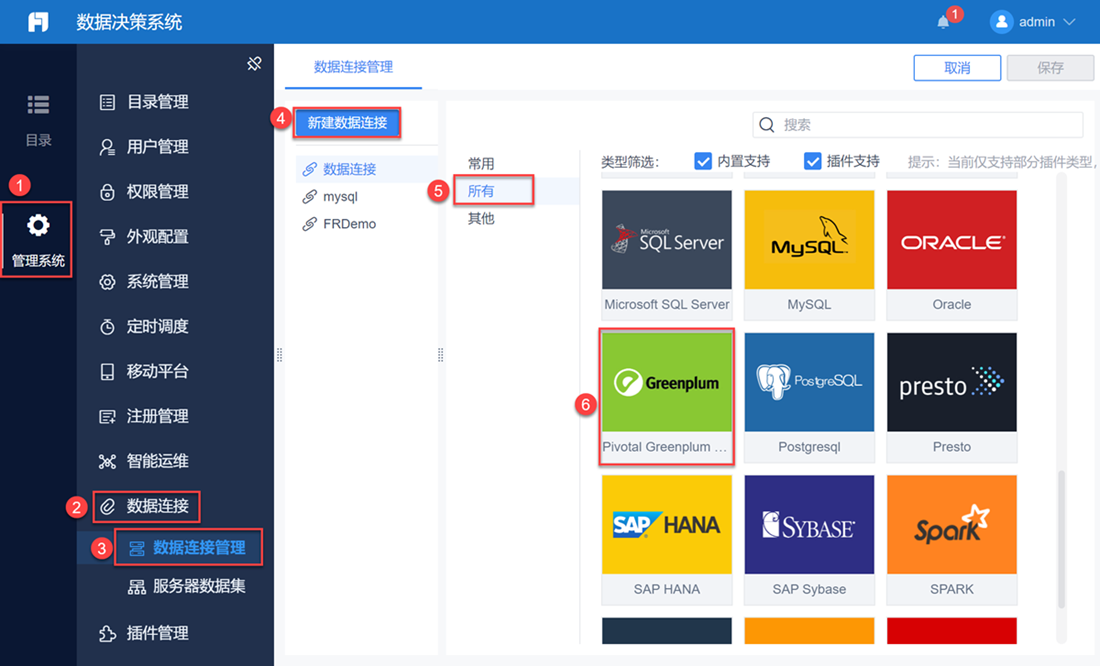Click the 系统管理 gear icon
Image resolution: width=1100 pixels, height=666 pixels.
point(107,282)
